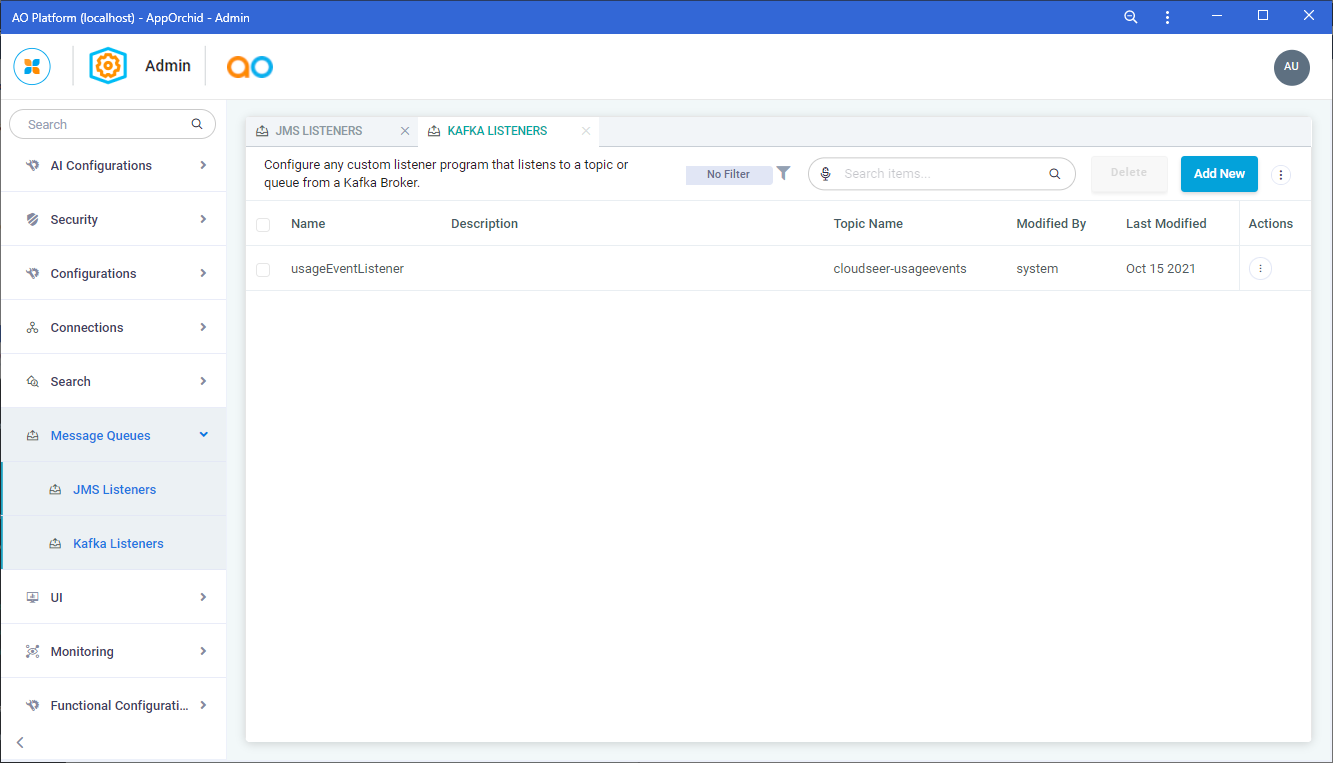
Task: Click the No Filter label
Action: pos(728,175)
